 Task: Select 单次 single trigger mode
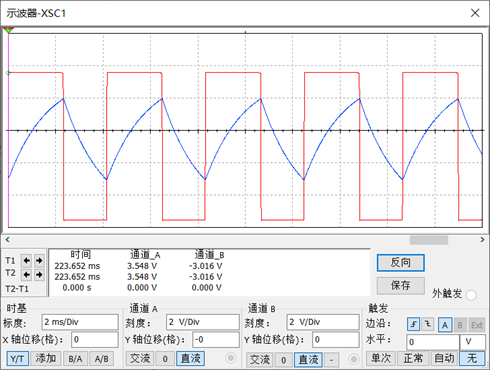coord(381,358)
